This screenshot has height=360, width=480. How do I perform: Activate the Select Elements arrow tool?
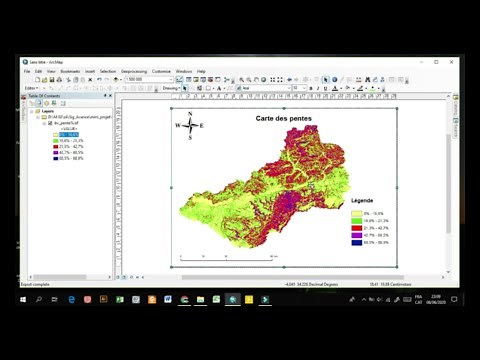tap(326, 80)
